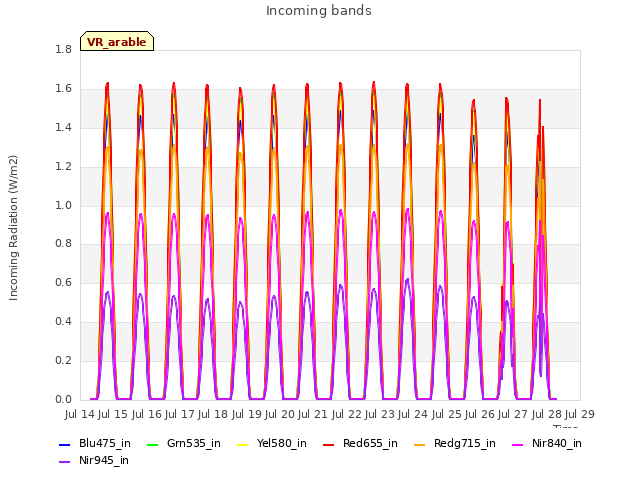Click the Nir945_in legend color swatch
The image size is (640, 480).
(x=64, y=462)
